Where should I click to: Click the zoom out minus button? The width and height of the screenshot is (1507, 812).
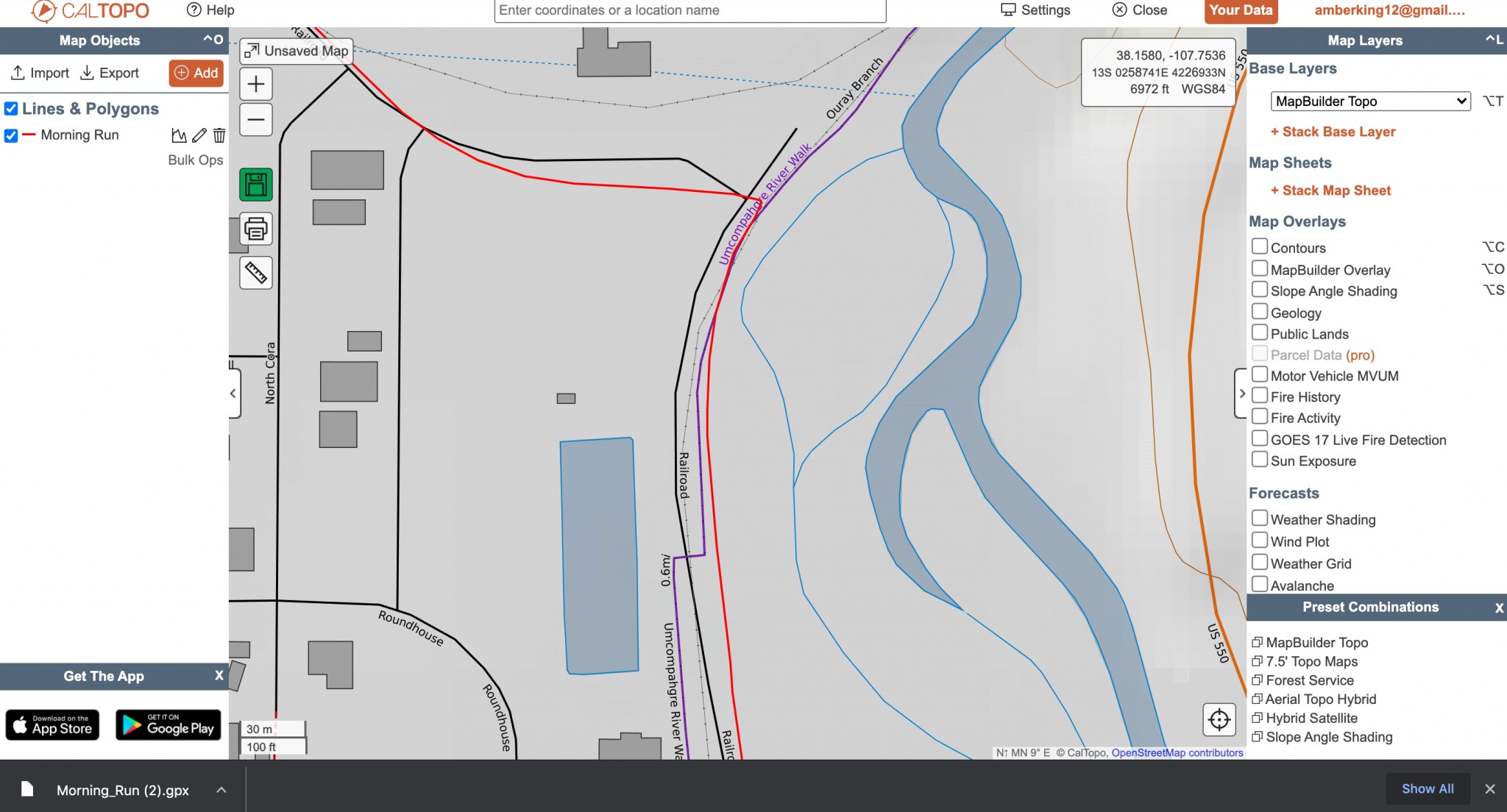[256, 120]
